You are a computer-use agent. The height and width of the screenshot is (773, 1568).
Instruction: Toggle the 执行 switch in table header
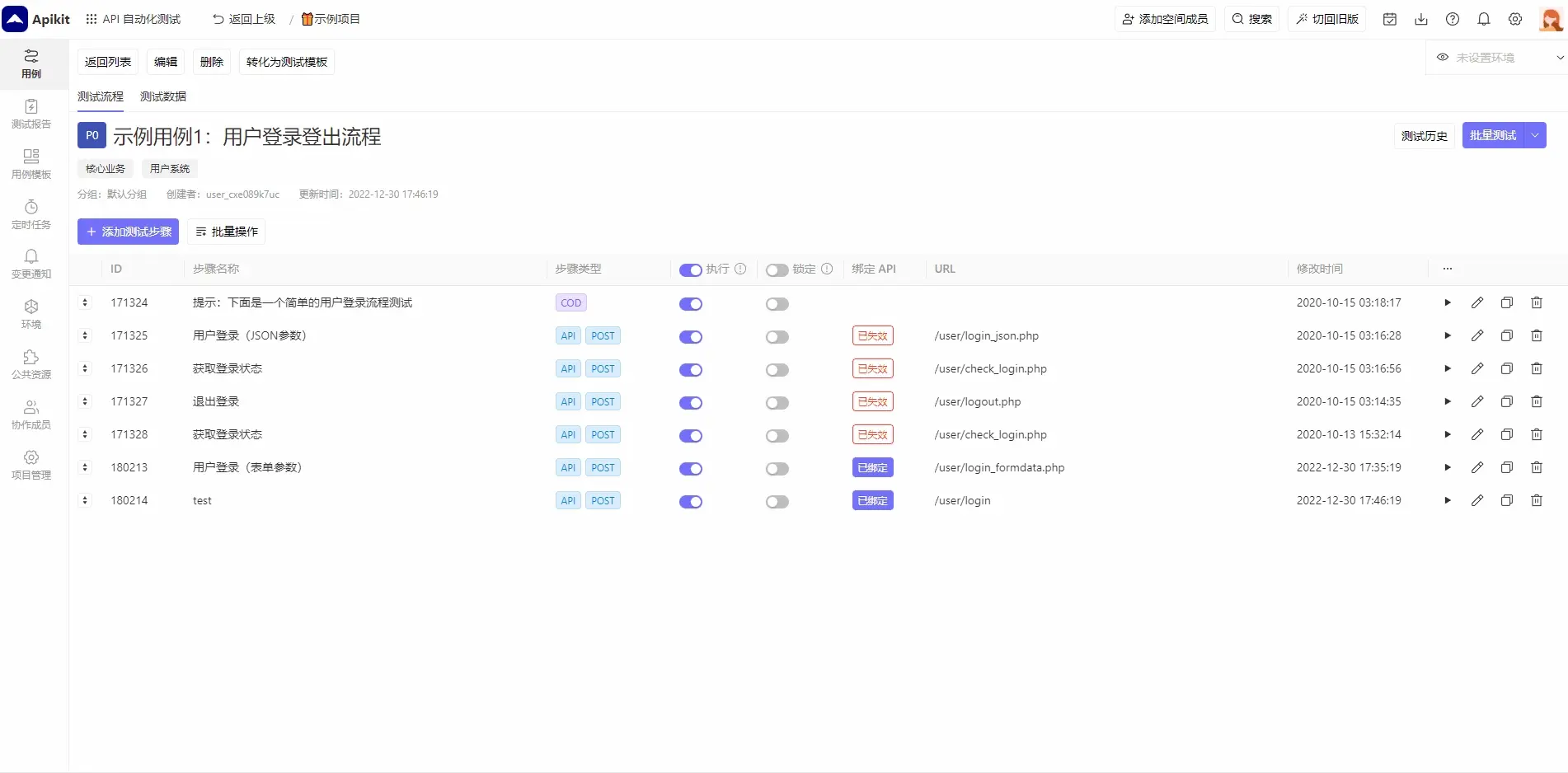(690, 270)
